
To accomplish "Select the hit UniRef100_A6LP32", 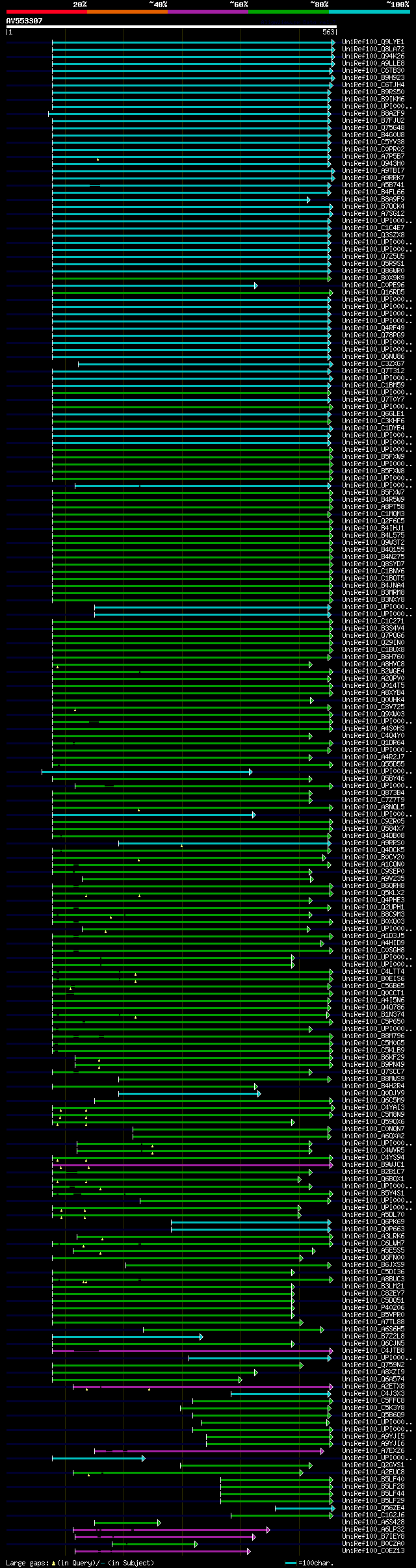I will 373,1530.
